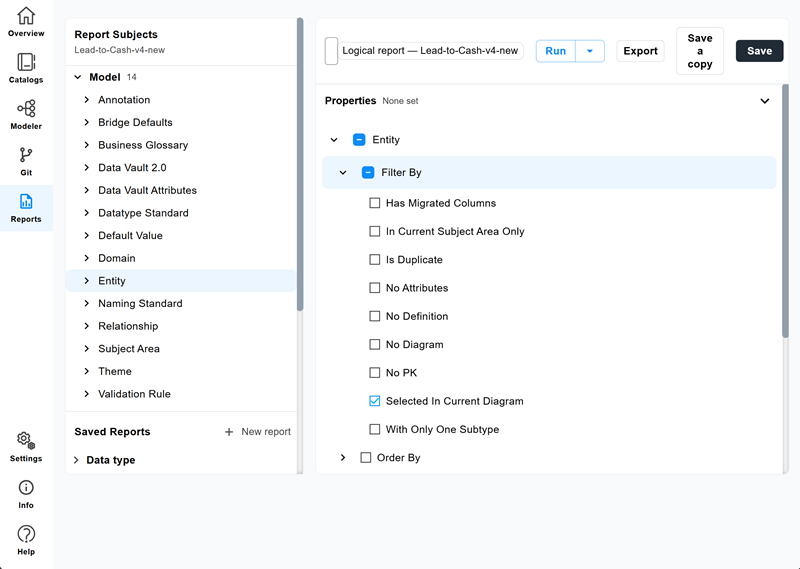Screen dimensions: 800x569
Task: Check With Only One Subtype
Action: [374, 429]
